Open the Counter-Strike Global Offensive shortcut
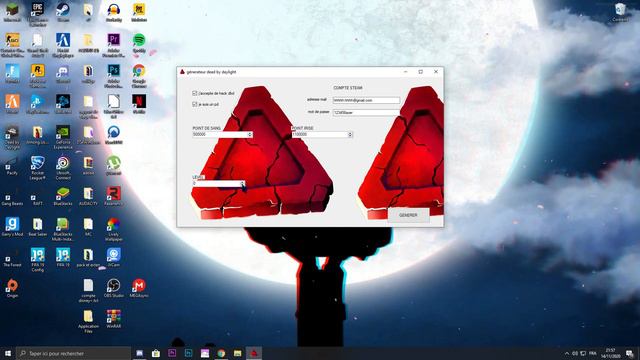The height and width of the screenshot is (360, 640). (x=12, y=44)
